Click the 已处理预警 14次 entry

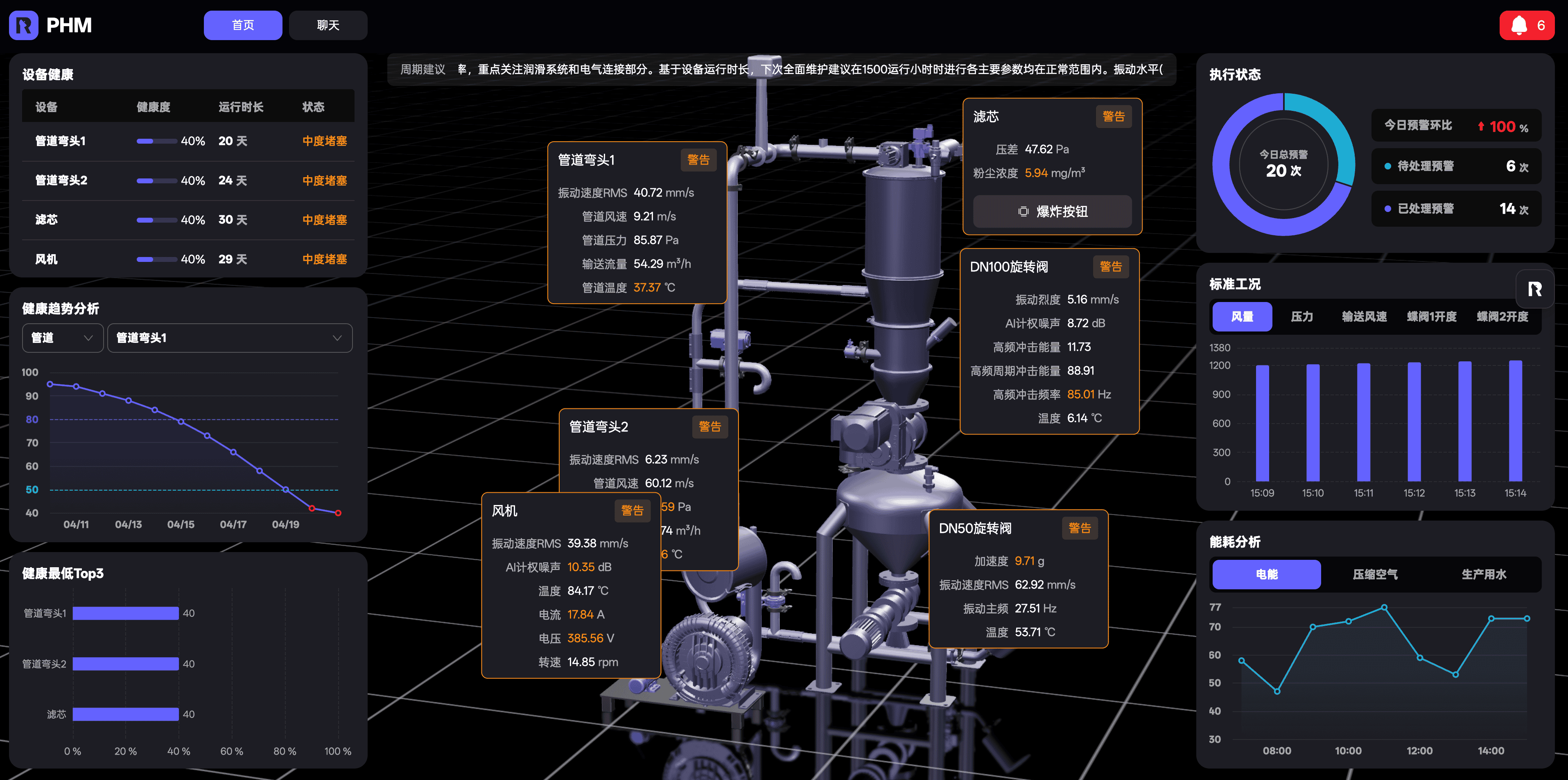pyautogui.click(x=1456, y=209)
